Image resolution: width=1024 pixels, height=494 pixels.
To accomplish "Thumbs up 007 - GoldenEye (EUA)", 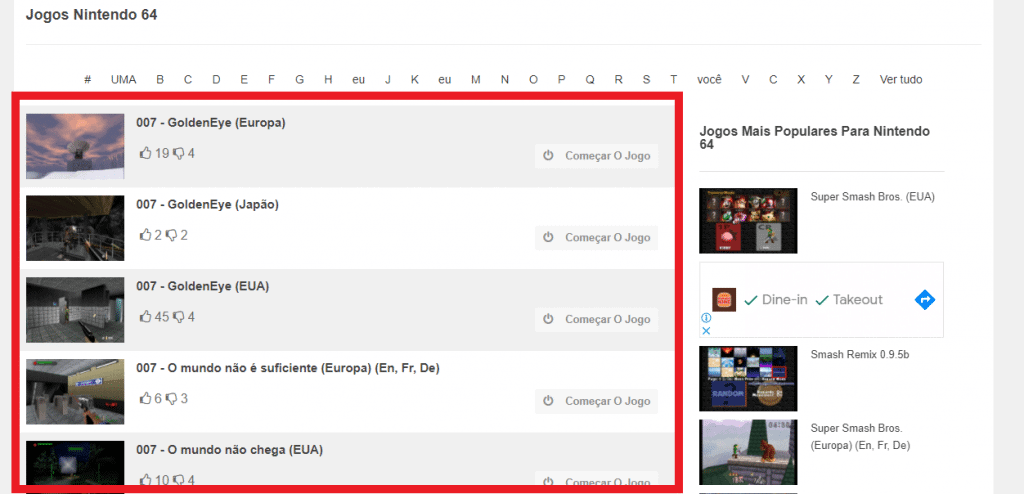I will [145, 317].
